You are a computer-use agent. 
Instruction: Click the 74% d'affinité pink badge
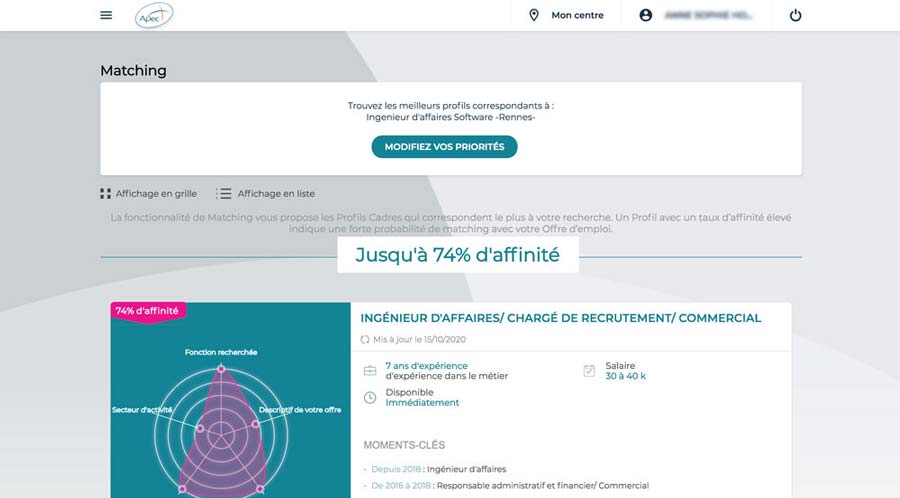(148, 312)
